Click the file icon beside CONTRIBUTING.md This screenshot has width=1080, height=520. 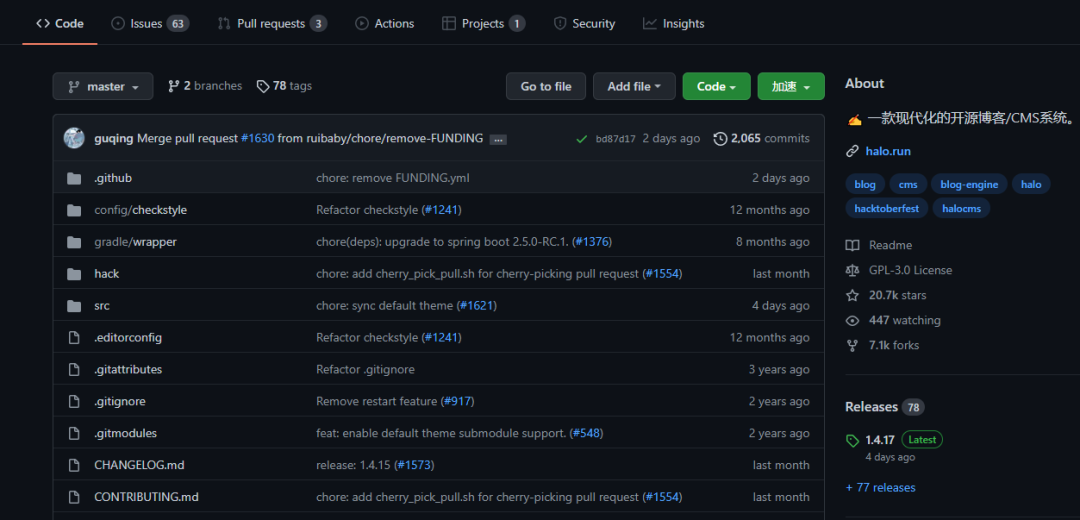[74, 497]
